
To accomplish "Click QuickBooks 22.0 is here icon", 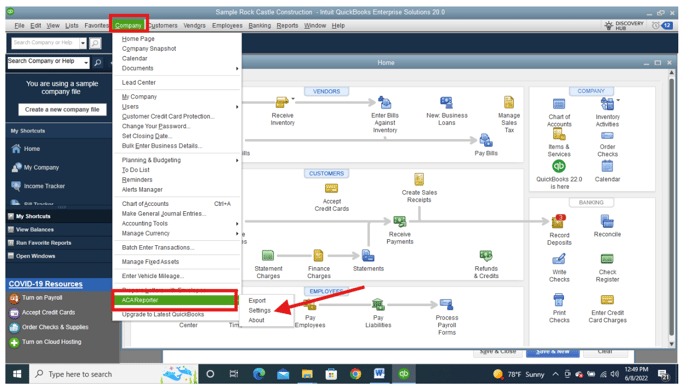I will pyautogui.click(x=559, y=166).
